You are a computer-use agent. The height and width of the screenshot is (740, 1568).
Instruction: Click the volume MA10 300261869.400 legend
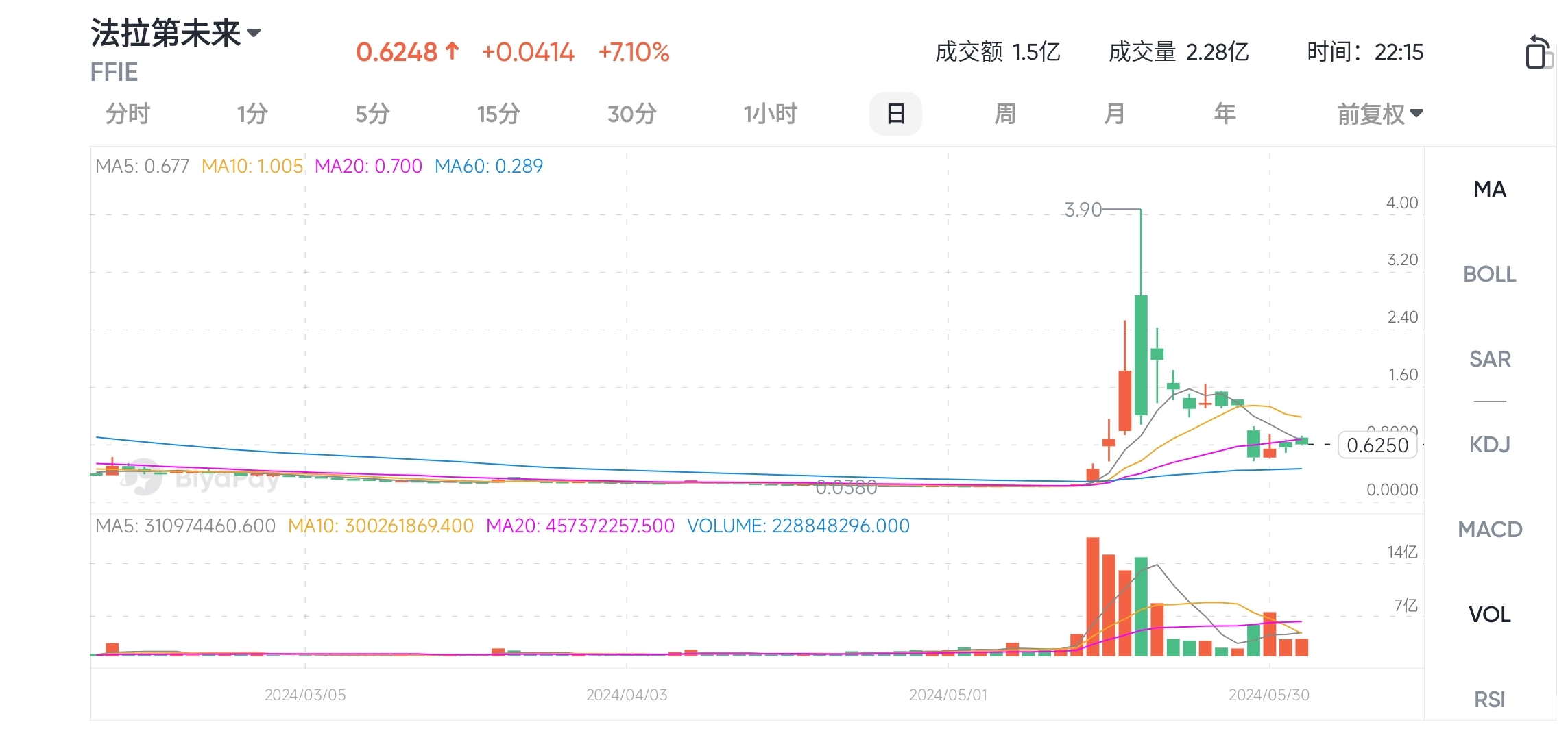point(381,526)
